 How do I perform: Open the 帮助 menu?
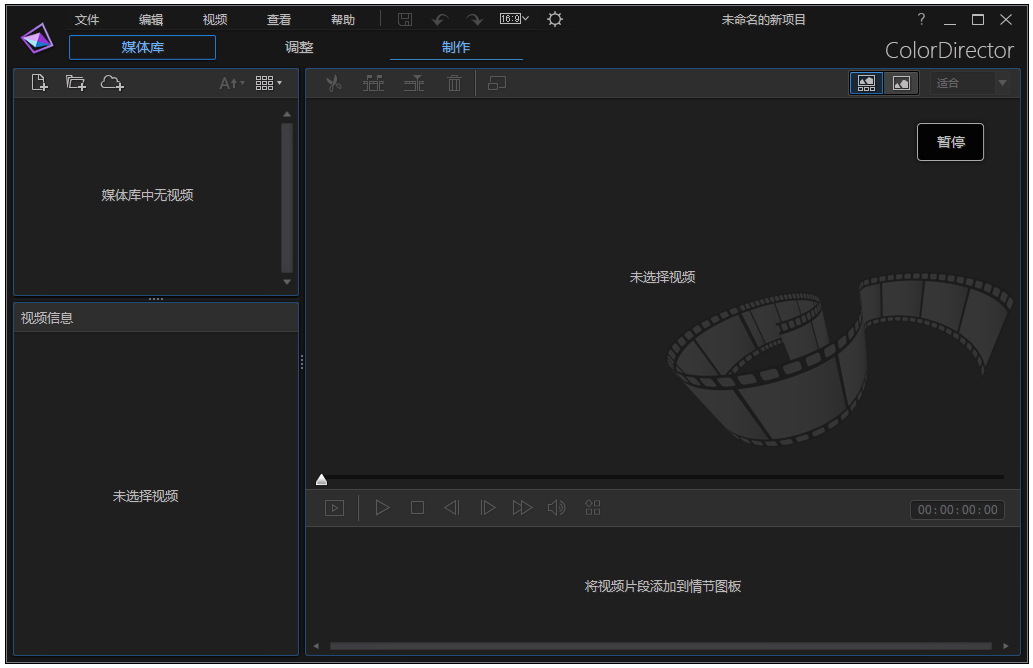[x=343, y=20]
